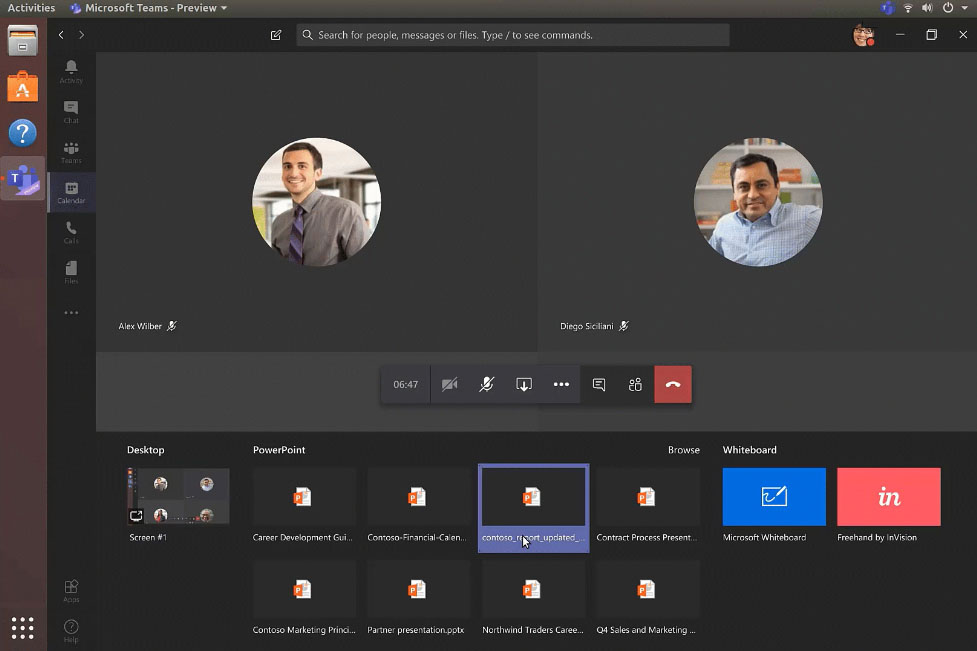977x651 pixels.
Task: Share Contoso Marketing Principles PowerPoint
Action: tap(303, 598)
